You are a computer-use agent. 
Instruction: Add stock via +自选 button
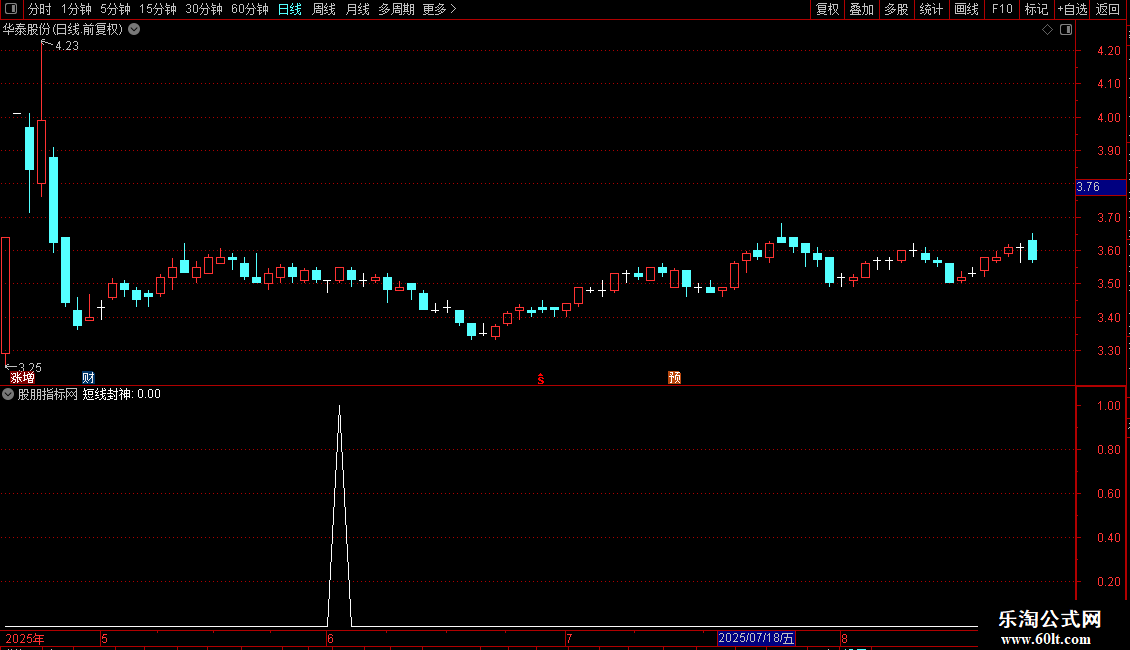coord(1072,9)
